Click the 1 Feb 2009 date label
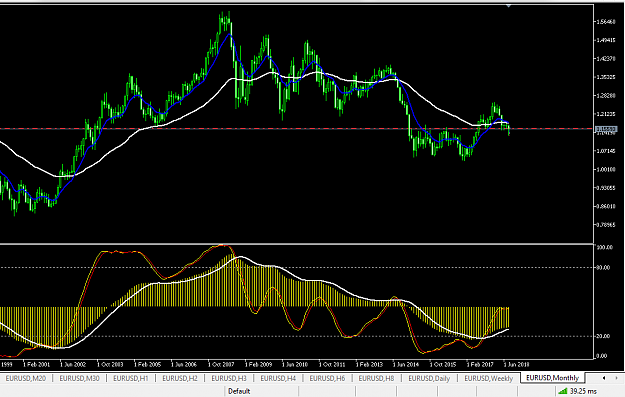625x397 pixels. [x=258, y=364]
